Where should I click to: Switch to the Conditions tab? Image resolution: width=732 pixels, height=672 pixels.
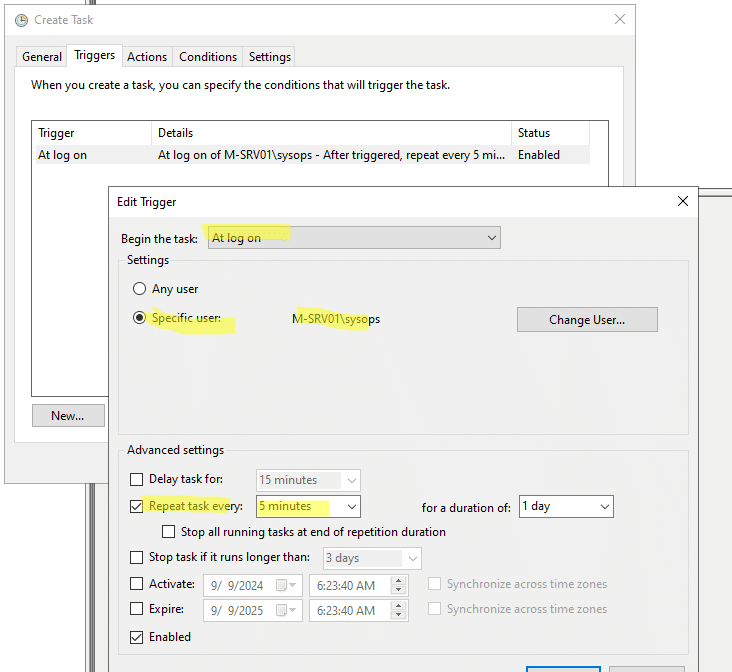(x=208, y=57)
